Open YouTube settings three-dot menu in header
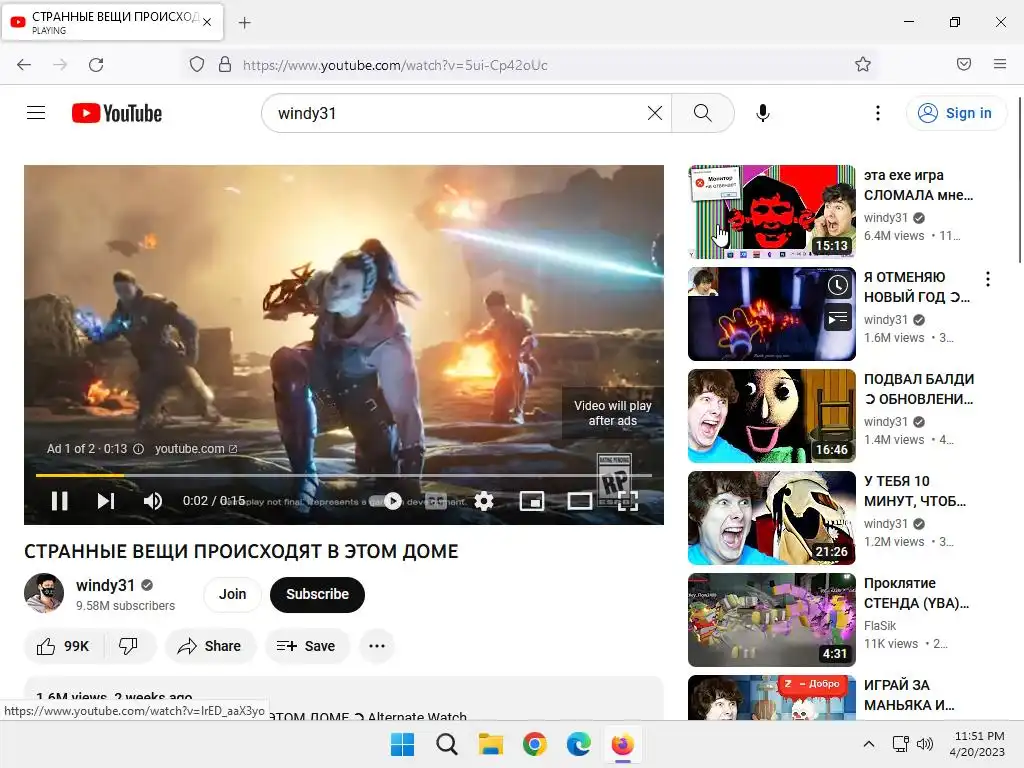The width and height of the screenshot is (1024, 768). pyautogui.click(x=878, y=113)
